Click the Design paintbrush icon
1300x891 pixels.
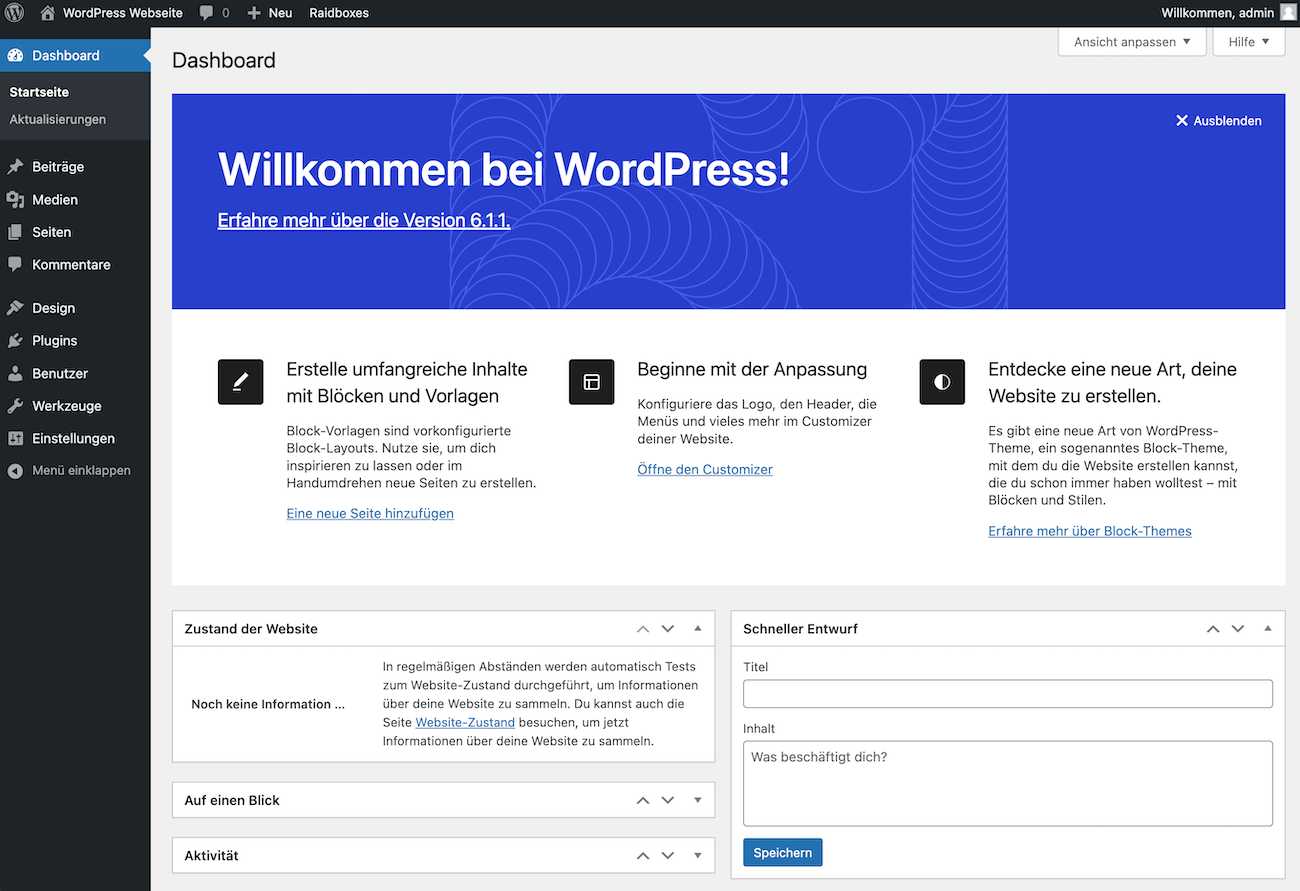click(15, 308)
